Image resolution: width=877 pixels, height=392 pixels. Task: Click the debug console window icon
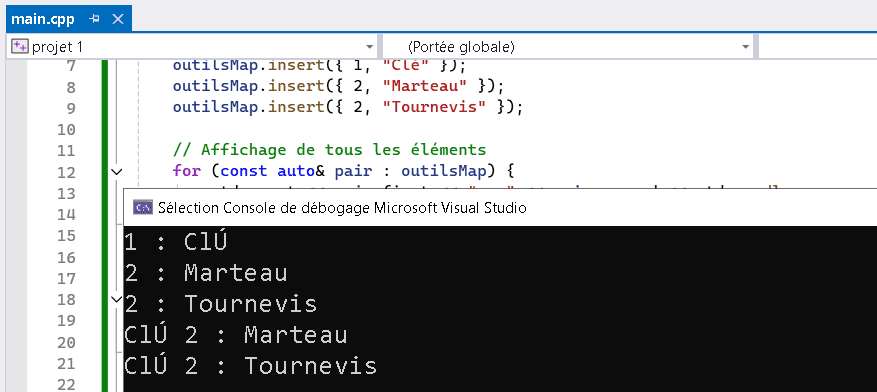point(143,208)
